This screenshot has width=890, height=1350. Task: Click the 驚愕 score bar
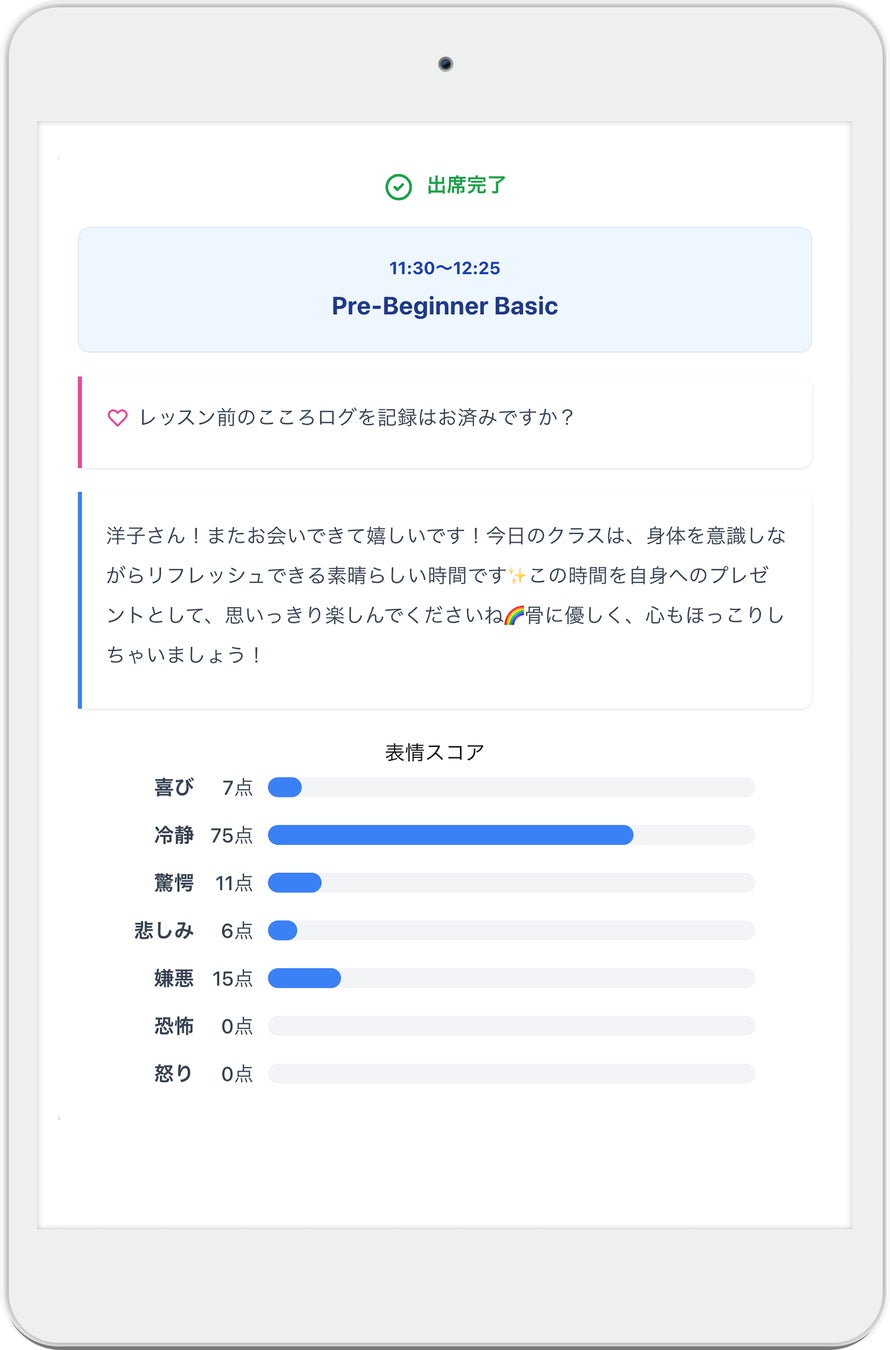511,883
